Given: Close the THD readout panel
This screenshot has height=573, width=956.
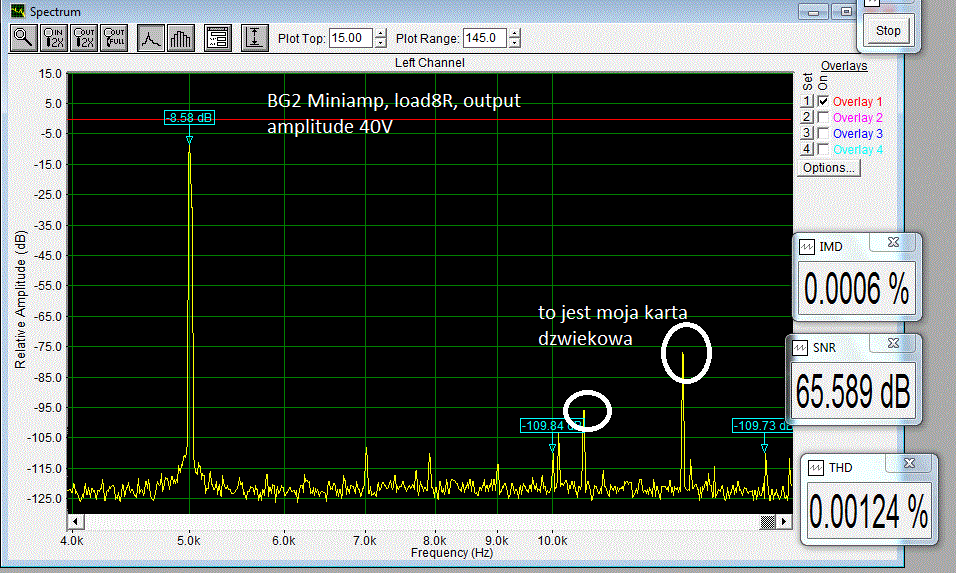Looking at the screenshot, I should click(x=909, y=463).
